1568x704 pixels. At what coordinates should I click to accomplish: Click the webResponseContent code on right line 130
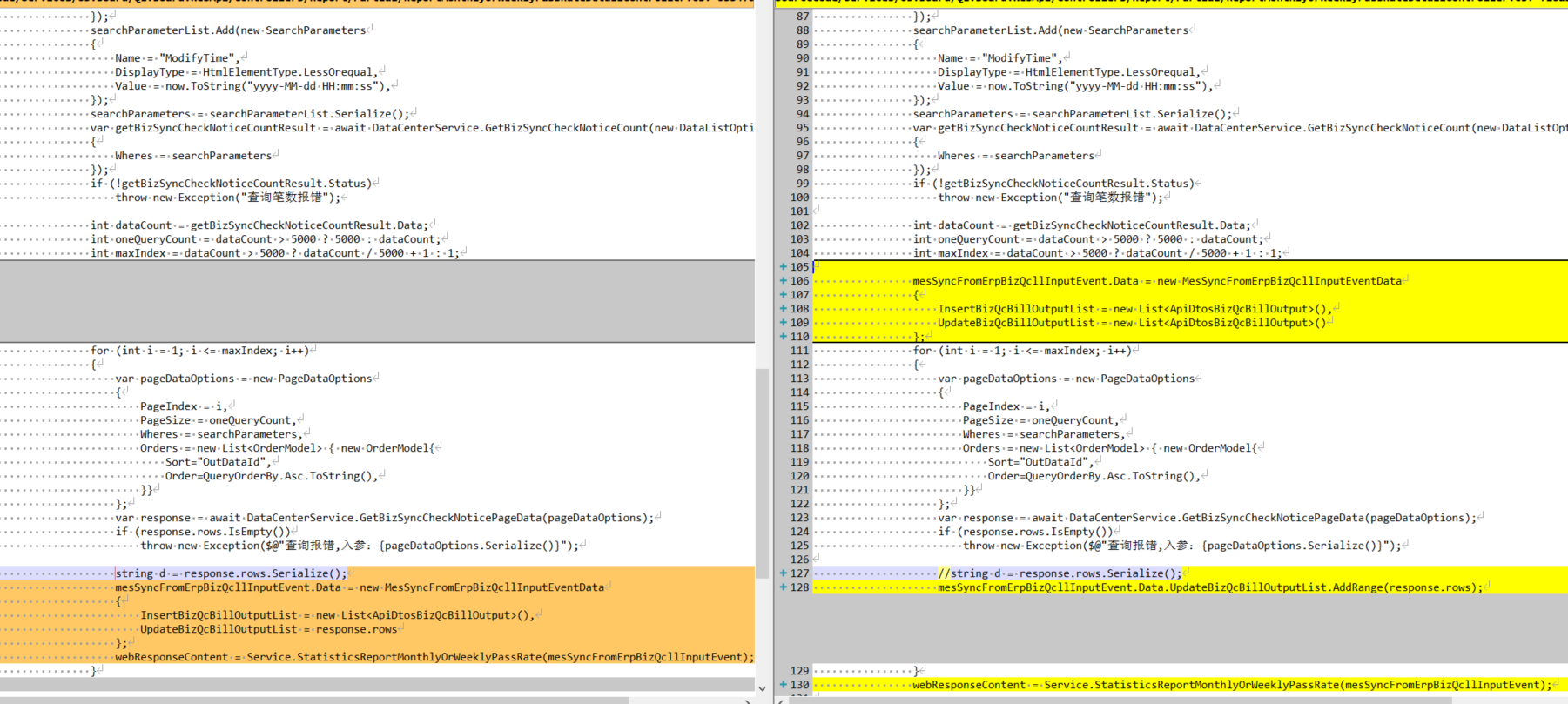pos(1232,685)
